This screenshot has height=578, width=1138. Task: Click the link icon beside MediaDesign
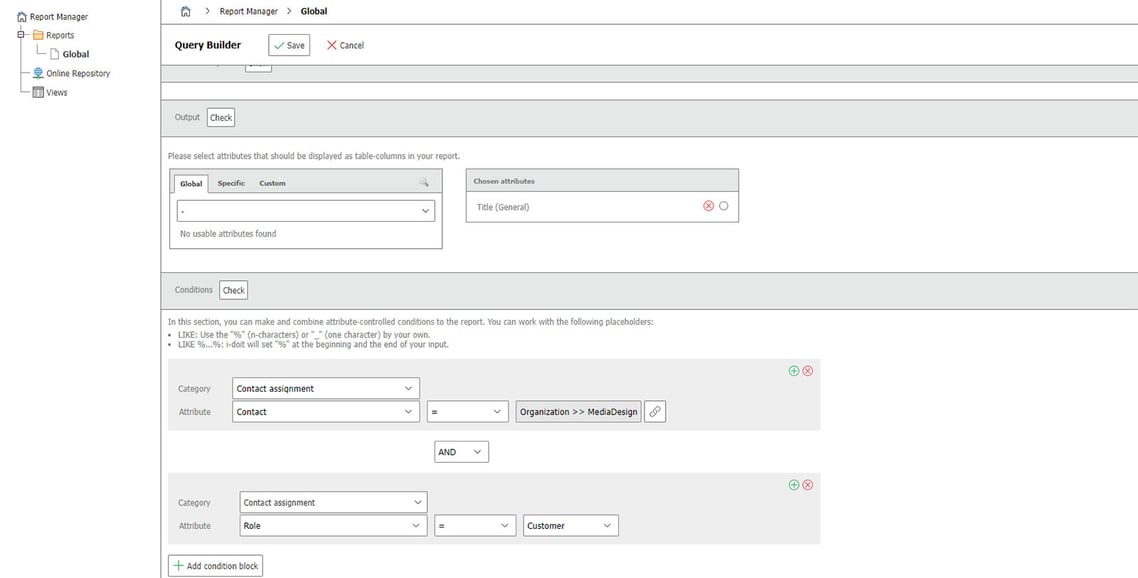pyautogui.click(x=655, y=412)
